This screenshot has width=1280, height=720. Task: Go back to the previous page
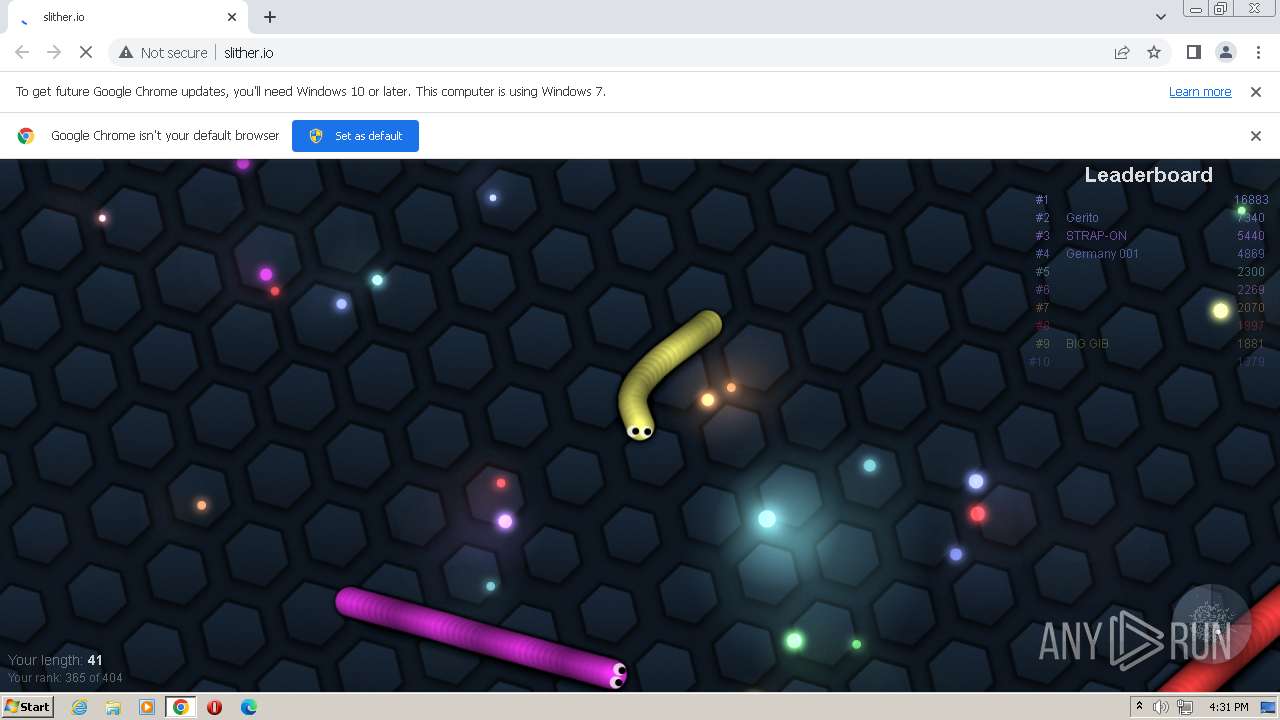point(22,52)
